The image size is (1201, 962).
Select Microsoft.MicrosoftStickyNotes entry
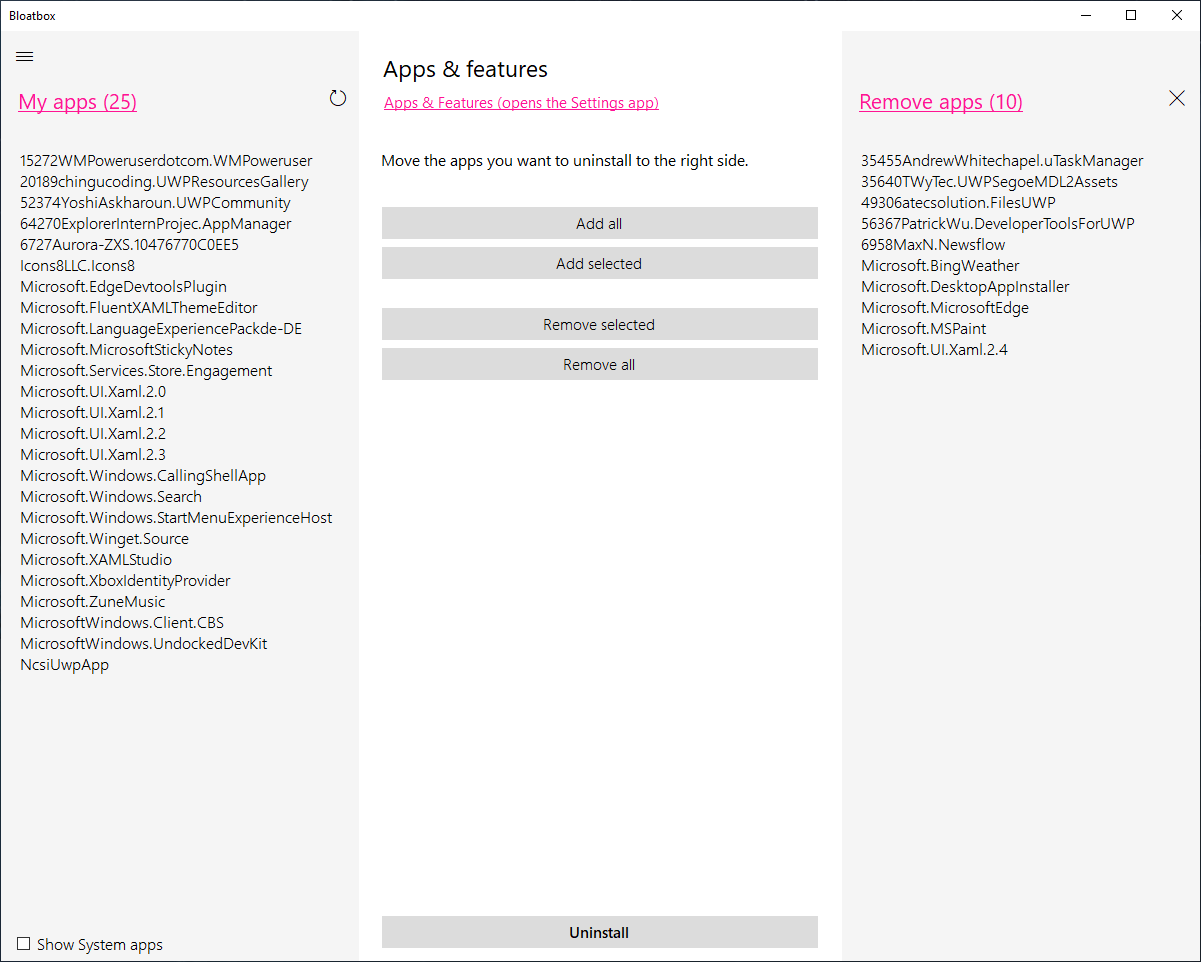coord(126,350)
